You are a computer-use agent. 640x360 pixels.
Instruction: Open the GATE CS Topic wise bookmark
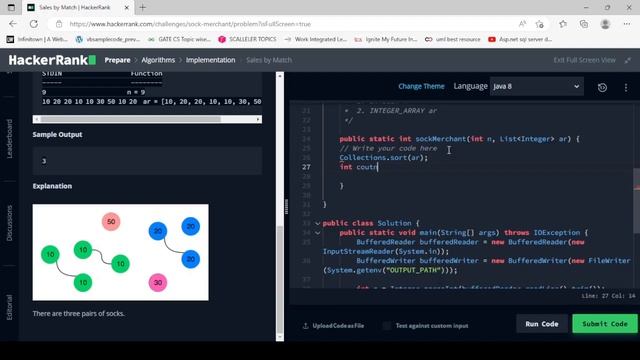click(179, 39)
